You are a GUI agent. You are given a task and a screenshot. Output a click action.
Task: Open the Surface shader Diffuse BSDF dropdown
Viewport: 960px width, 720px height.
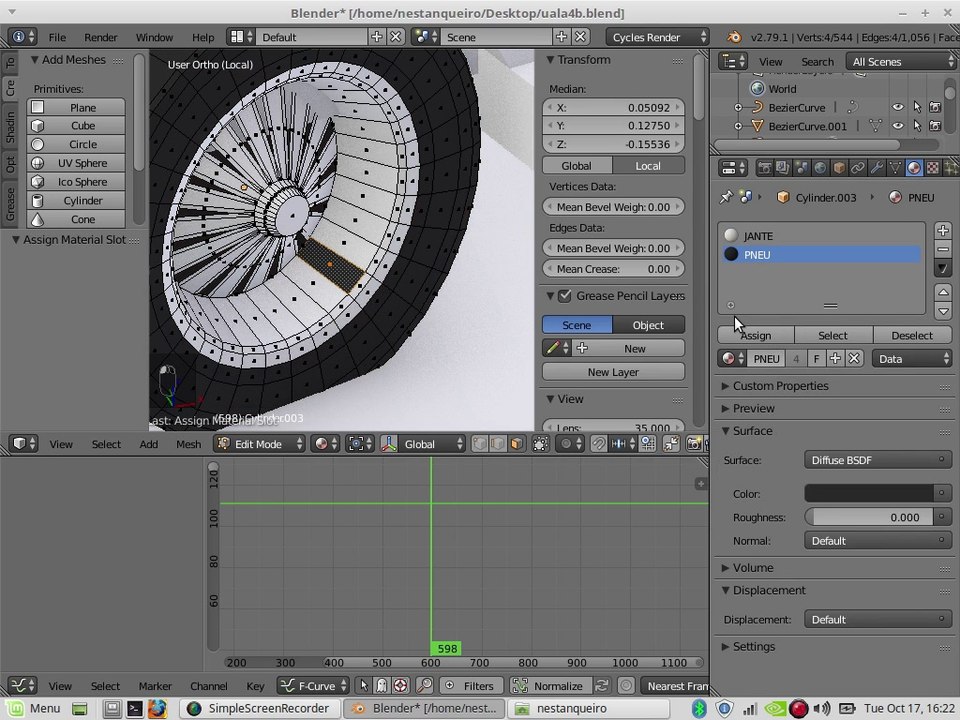(x=877, y=460)
